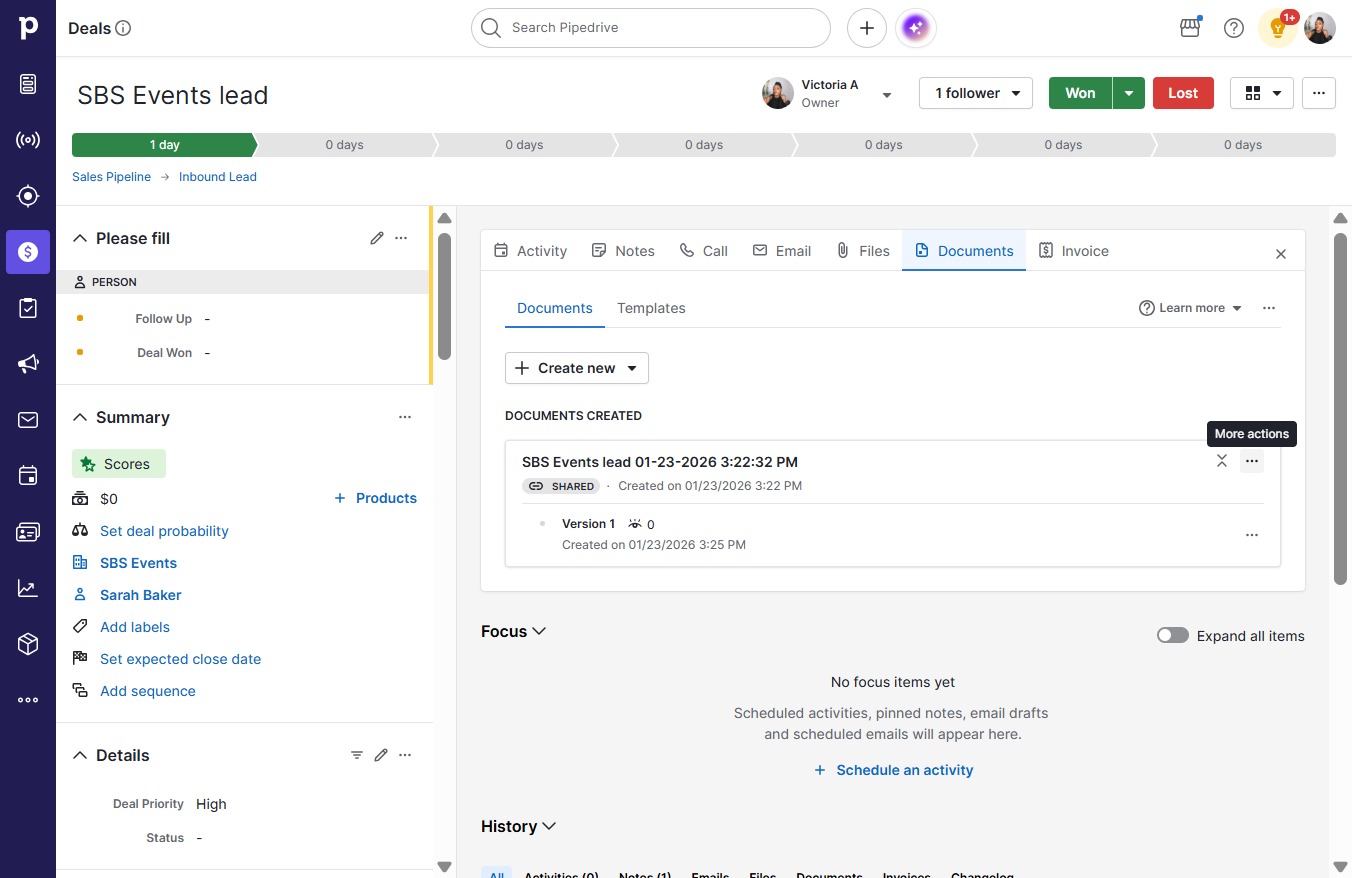Open Summary section more options
Screen dimensions: 1352x878
click(405, 417)
